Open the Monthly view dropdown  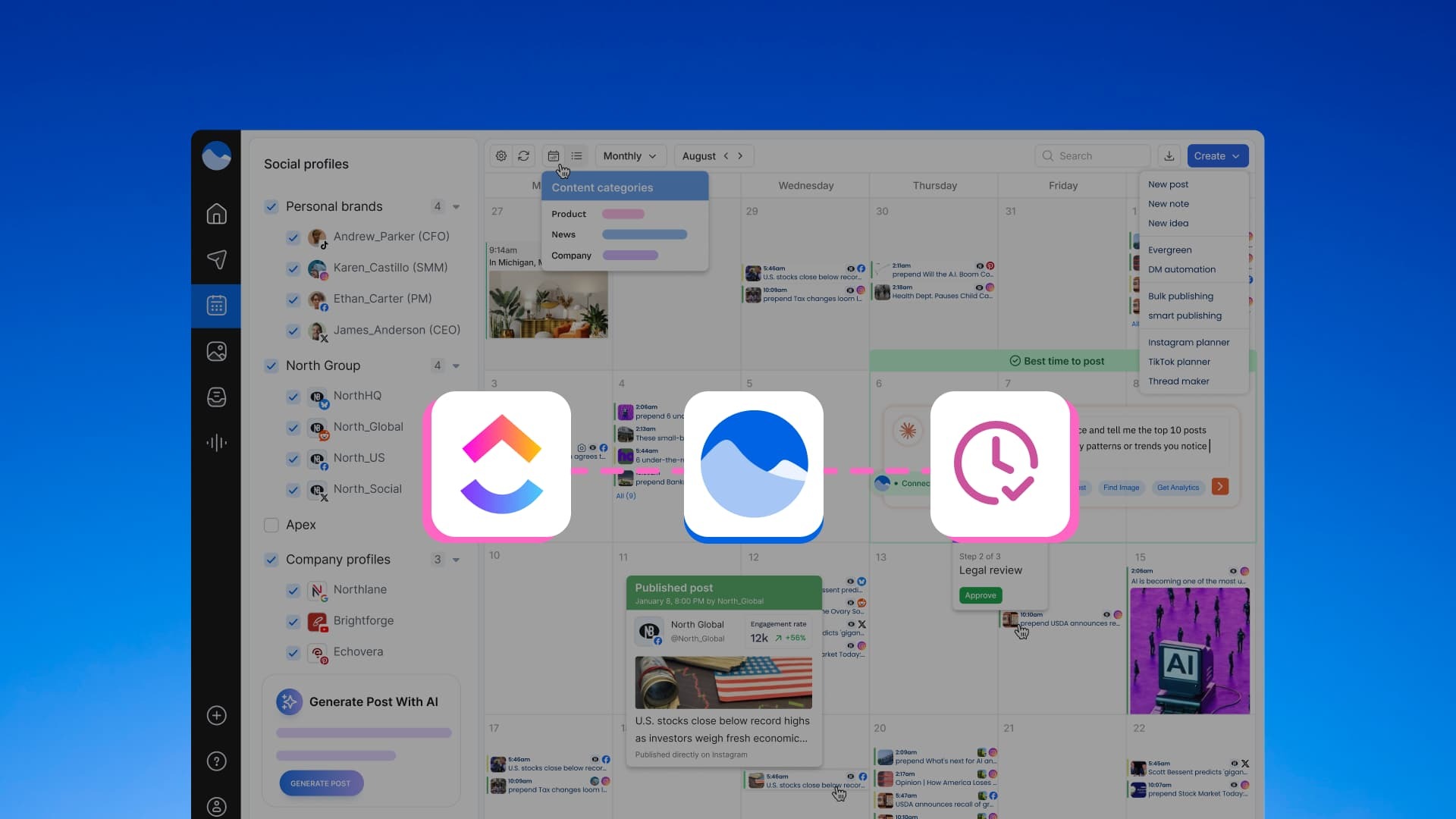(630, 155)
